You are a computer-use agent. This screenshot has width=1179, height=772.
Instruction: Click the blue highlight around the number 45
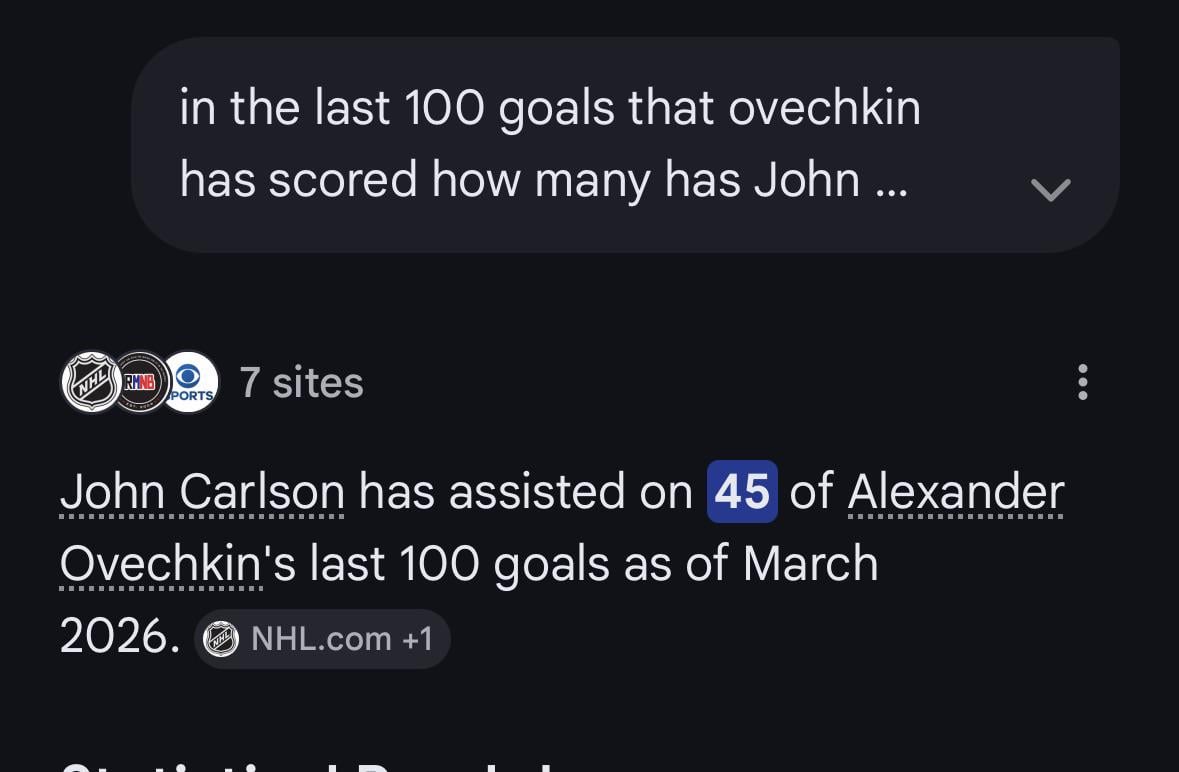coord(742,491)
